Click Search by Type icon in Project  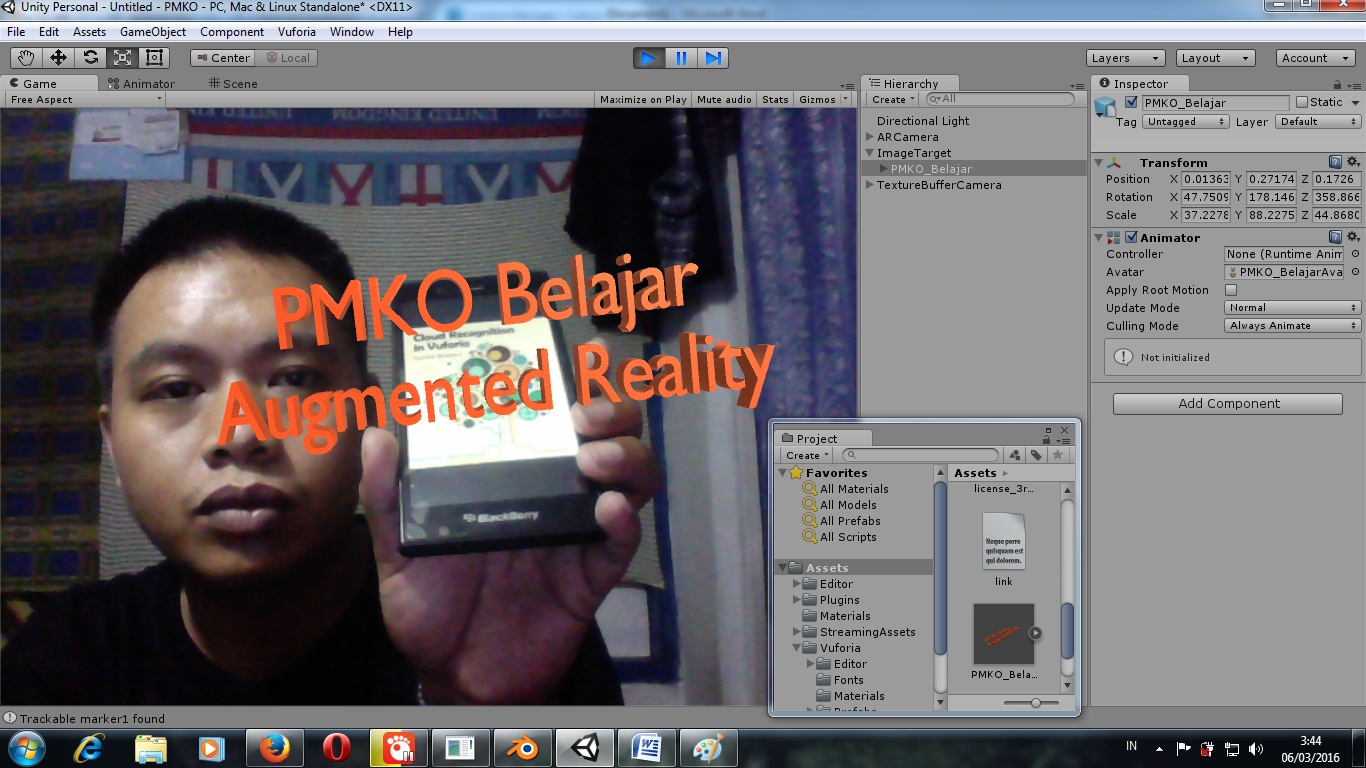click(x=1015, y=455)
